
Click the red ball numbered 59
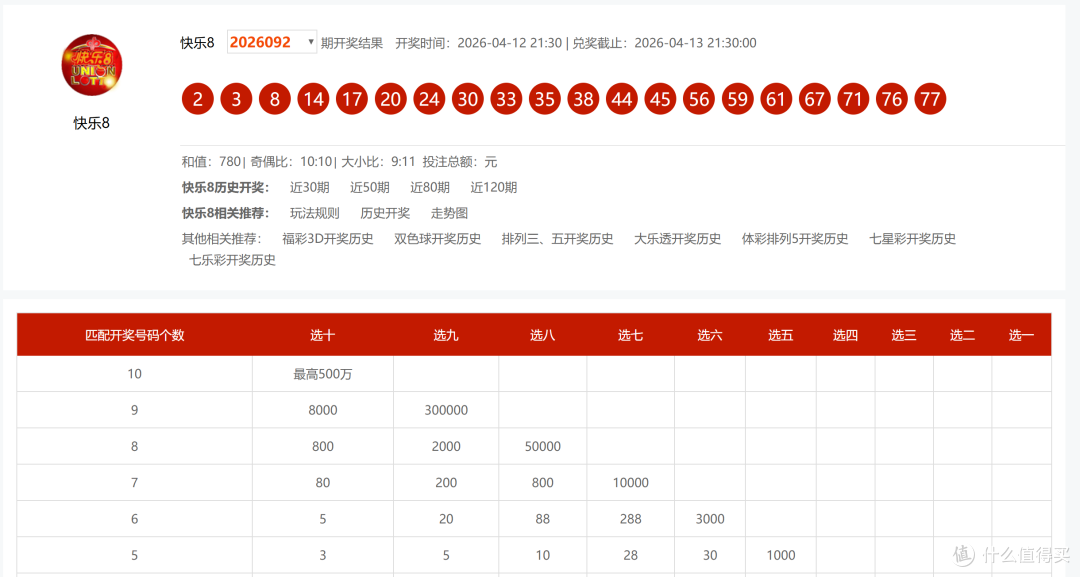[x=738, y=99]
